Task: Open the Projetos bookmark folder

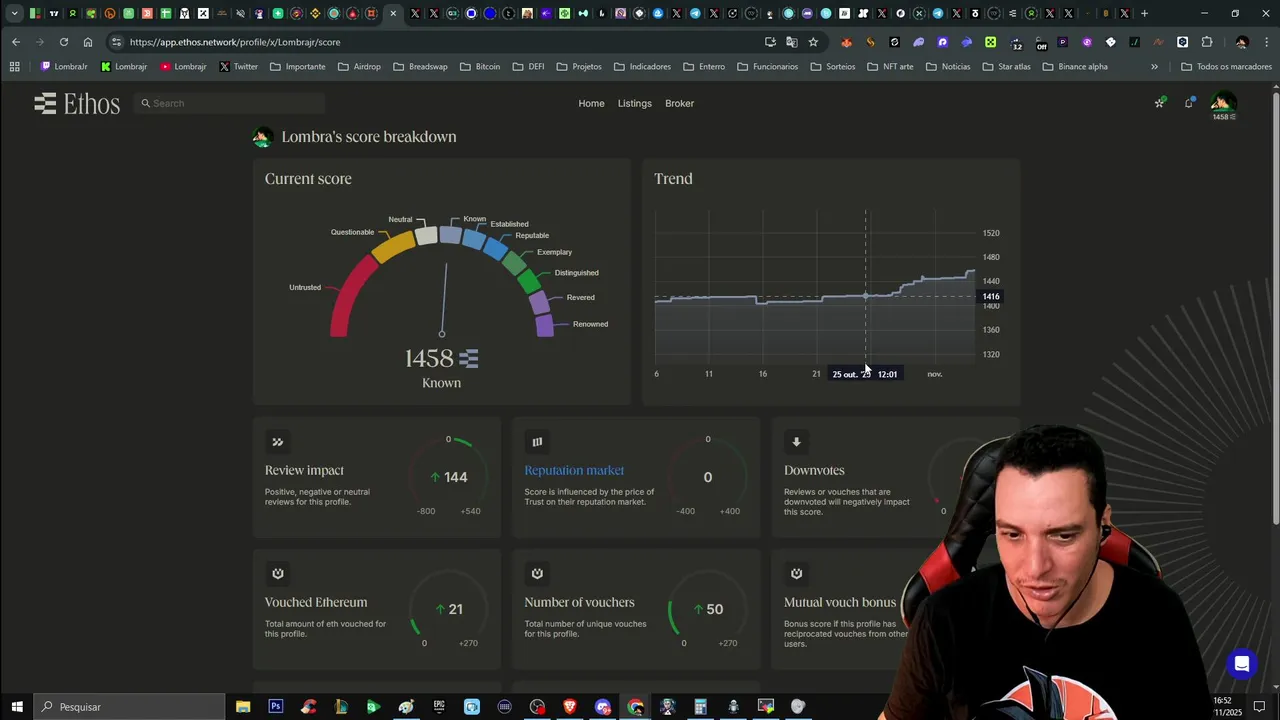Action: tap(579, 67)
